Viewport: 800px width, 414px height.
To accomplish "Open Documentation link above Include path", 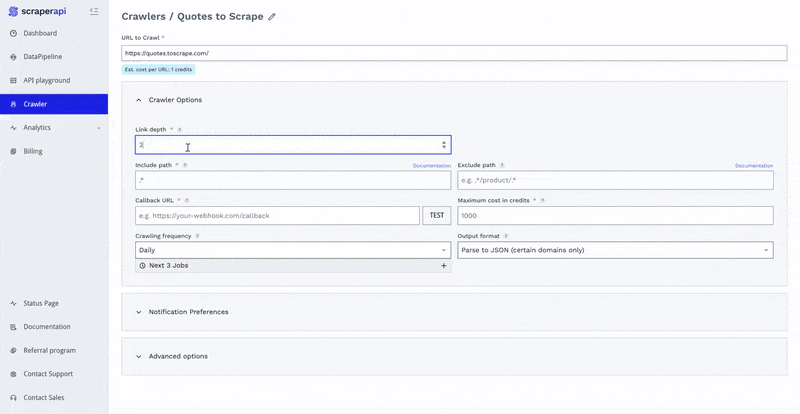I will point(431,165).
